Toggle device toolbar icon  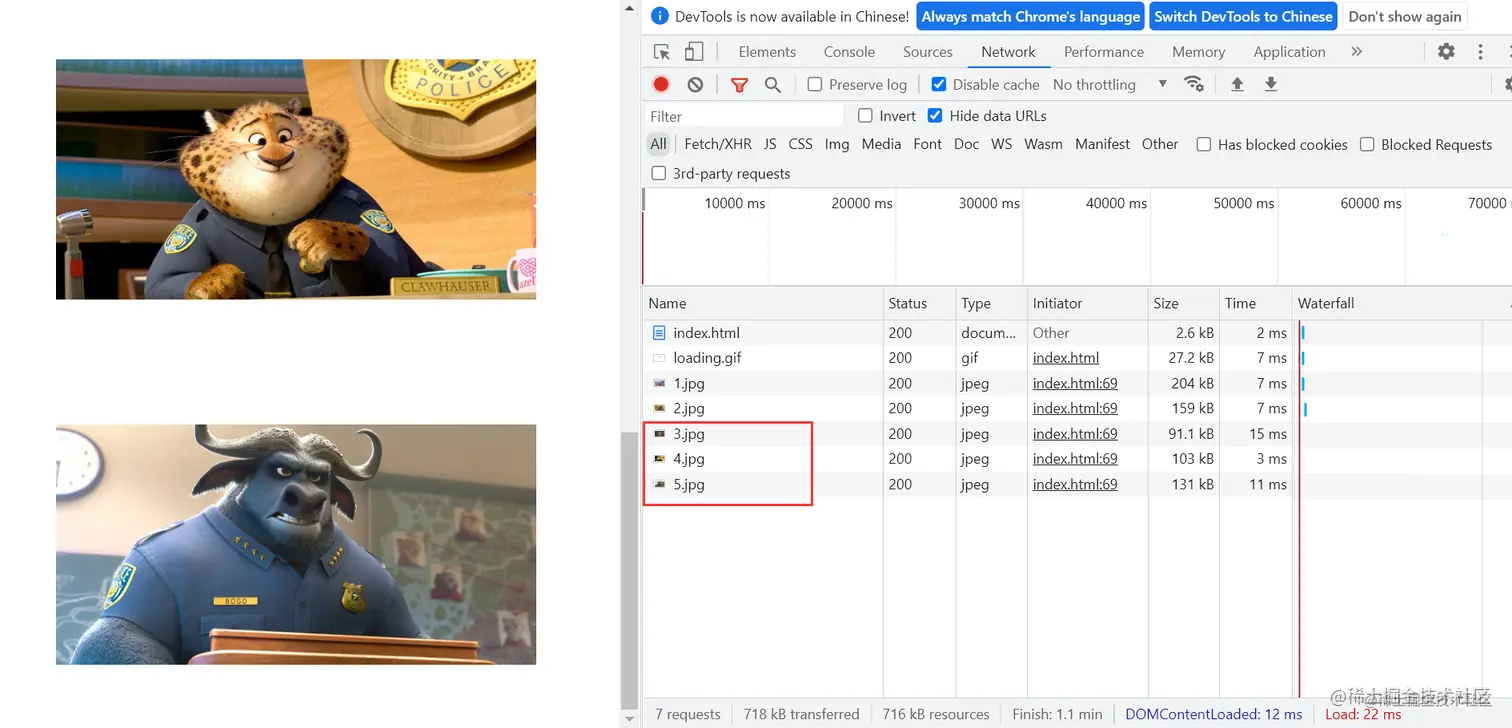click(694, 52)
